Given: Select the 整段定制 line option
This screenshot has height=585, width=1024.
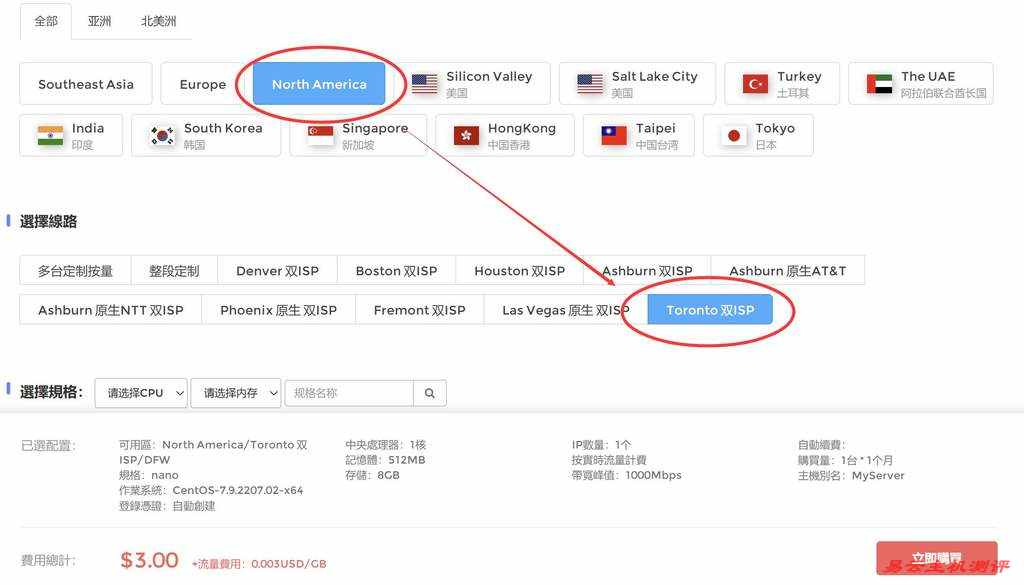Looking at the screenshot, I should pos(174,270).
